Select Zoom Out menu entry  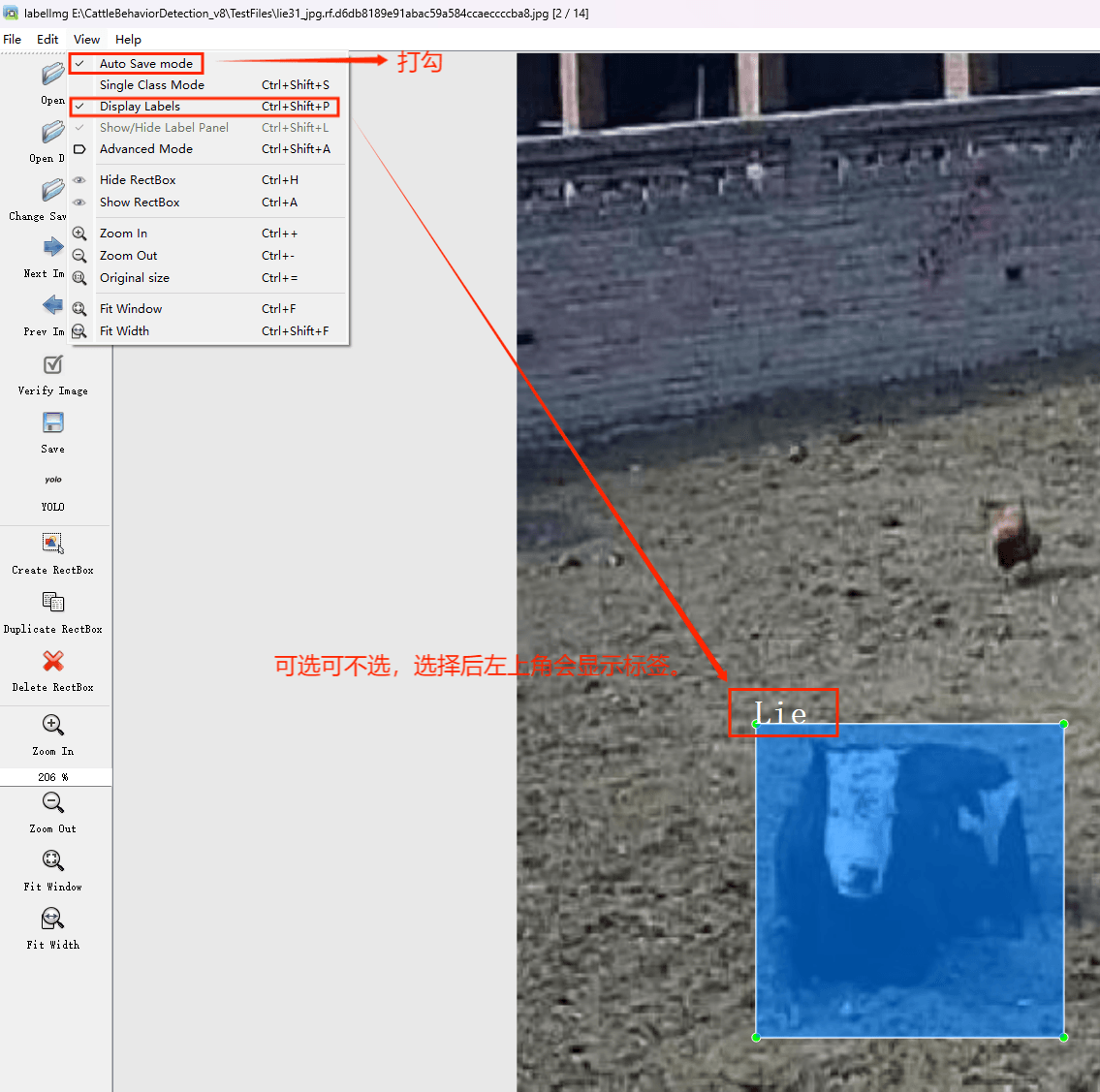[x=208, y=255]
